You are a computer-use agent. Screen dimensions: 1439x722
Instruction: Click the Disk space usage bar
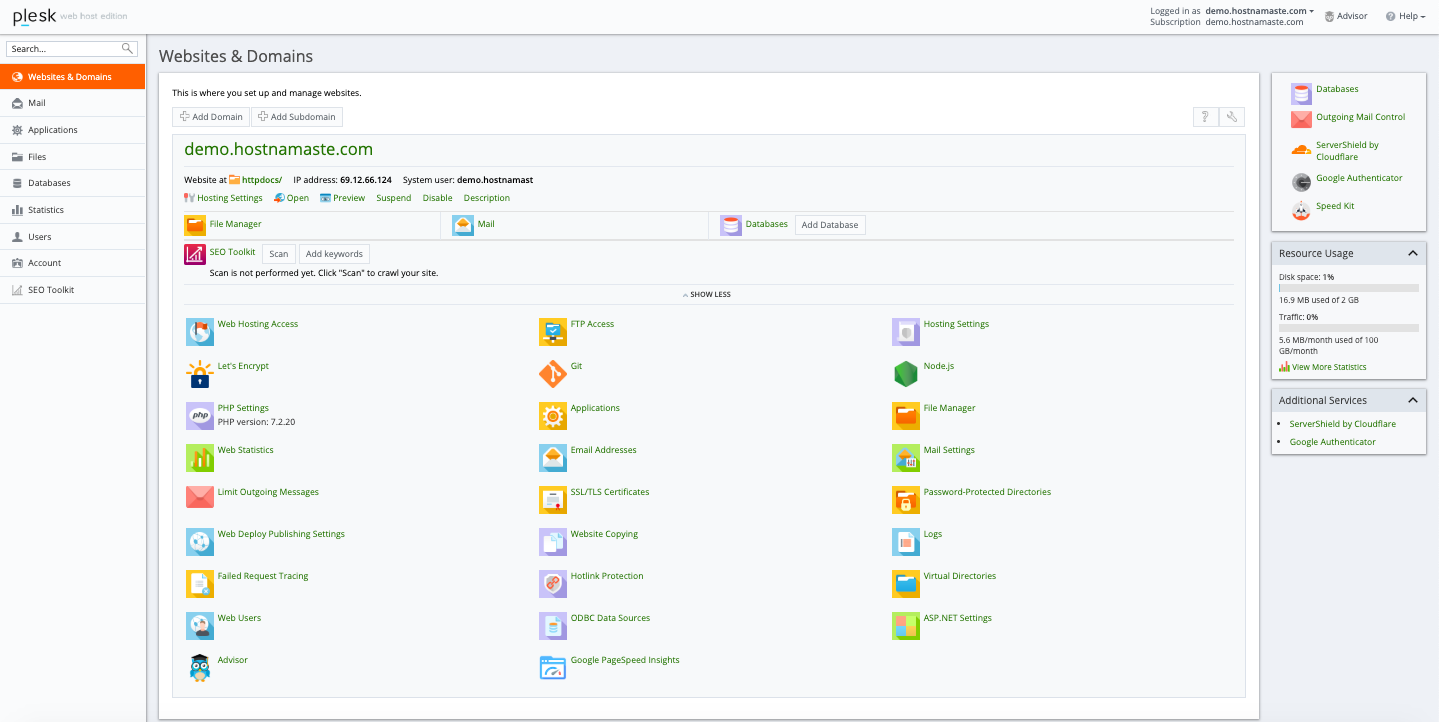1349,288
